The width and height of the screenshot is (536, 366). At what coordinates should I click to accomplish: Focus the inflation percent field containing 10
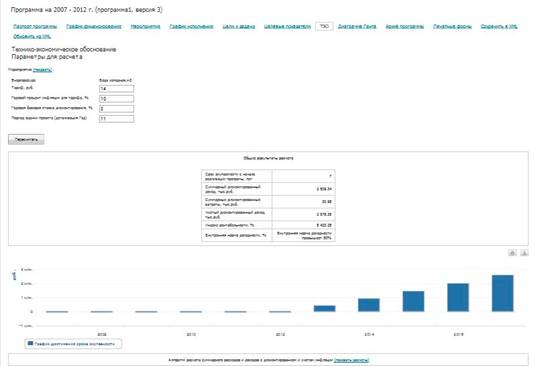click(x=116, y=99)
